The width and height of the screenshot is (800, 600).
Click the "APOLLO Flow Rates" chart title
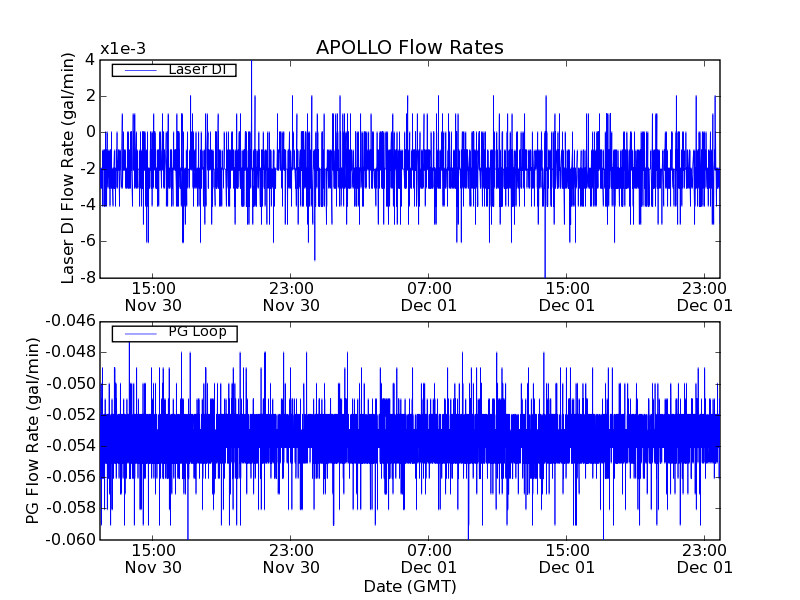[409, 48]
